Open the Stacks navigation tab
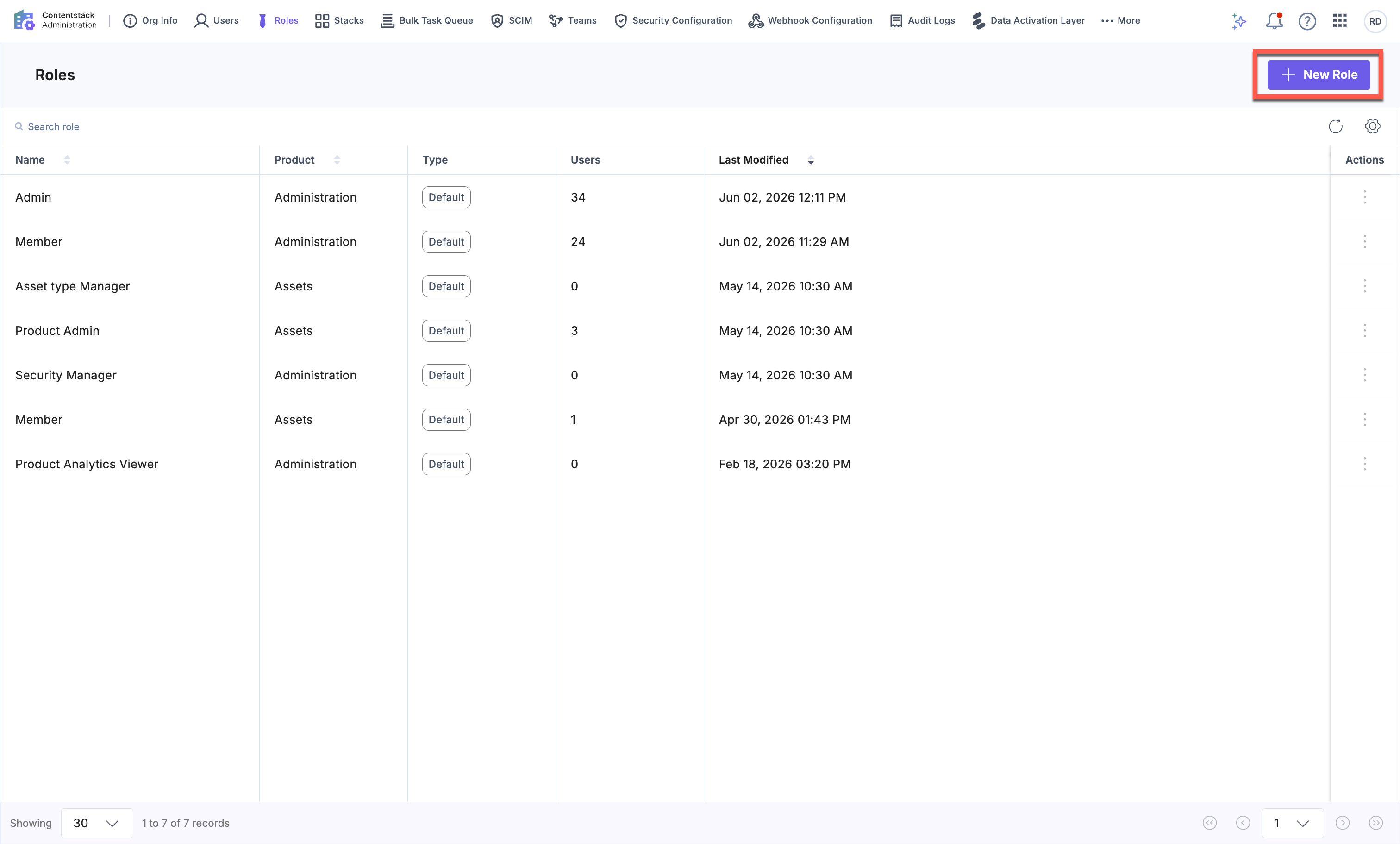The height and width of the screenshot is (844, 1400). pyautogui.click(x=339, y=21)
